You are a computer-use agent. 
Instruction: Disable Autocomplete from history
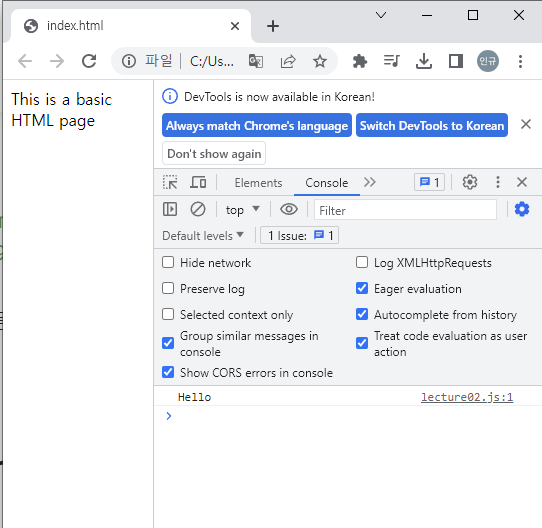click(x=362, y=314)
